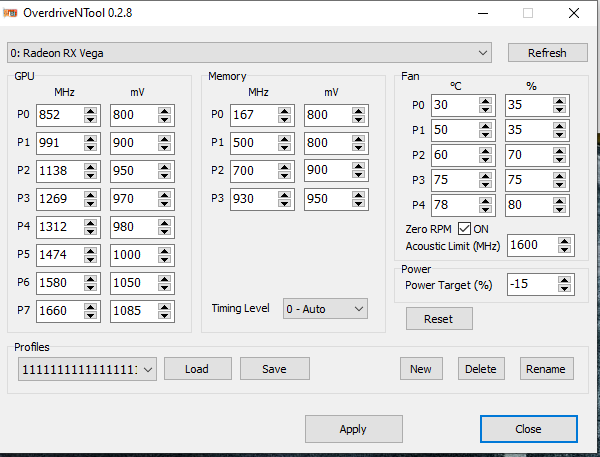Increase Memory P2 MHz with up arrow
This screenshot has height=457, width=600.
[x=285, y=167]
